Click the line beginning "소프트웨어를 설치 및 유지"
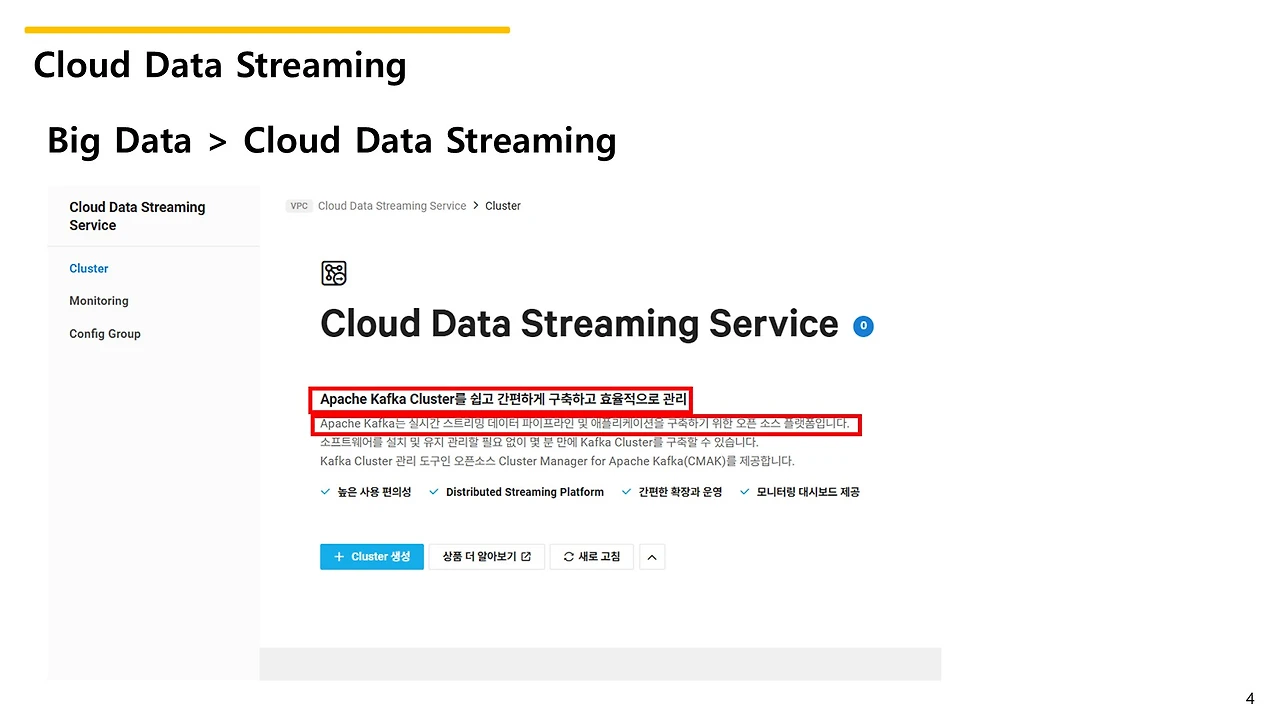Image resolution: width=1280 pixels, height=720 pixels. tap(539, 442)
